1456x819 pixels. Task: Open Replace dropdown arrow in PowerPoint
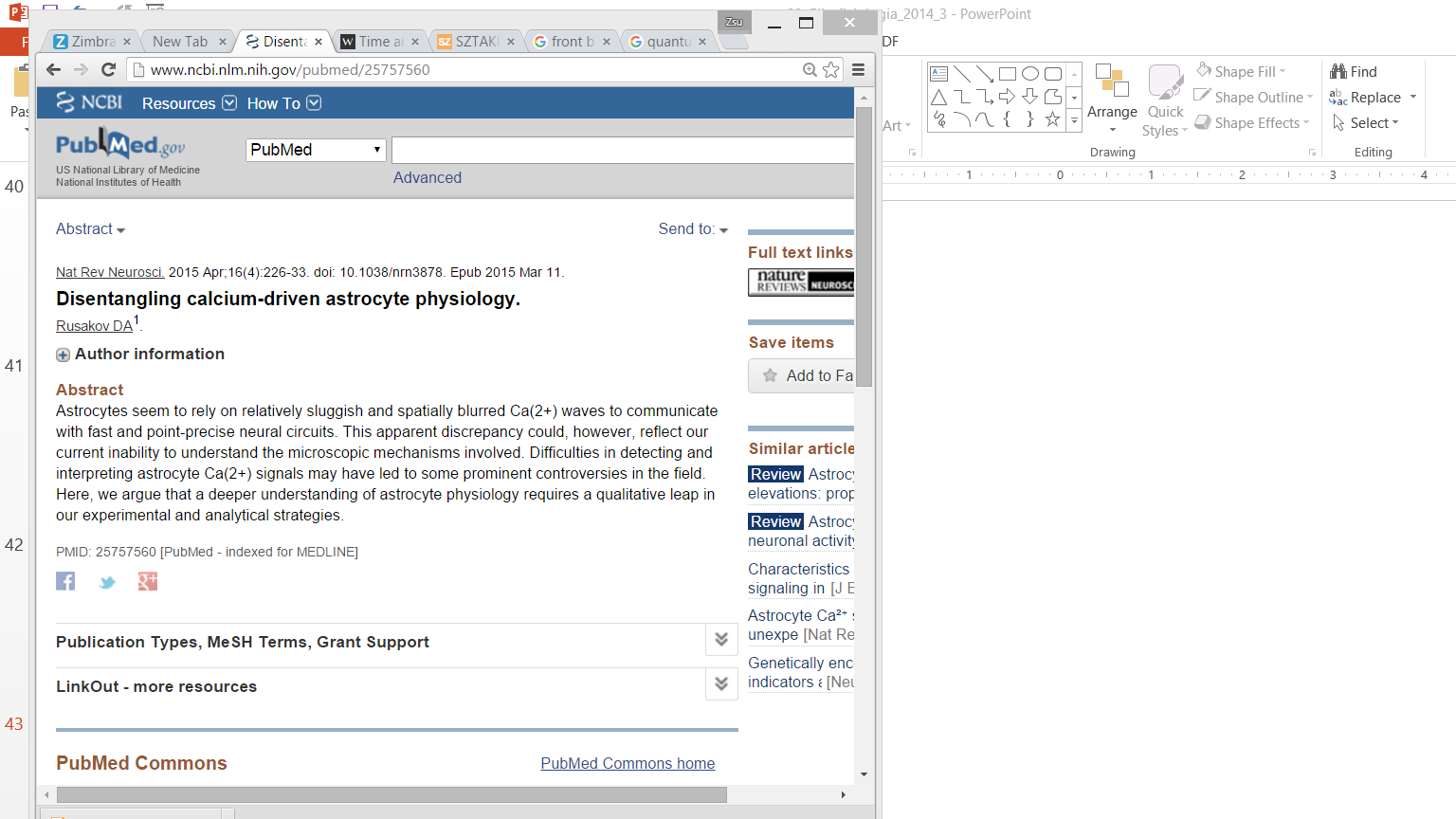coord(1413,97)
